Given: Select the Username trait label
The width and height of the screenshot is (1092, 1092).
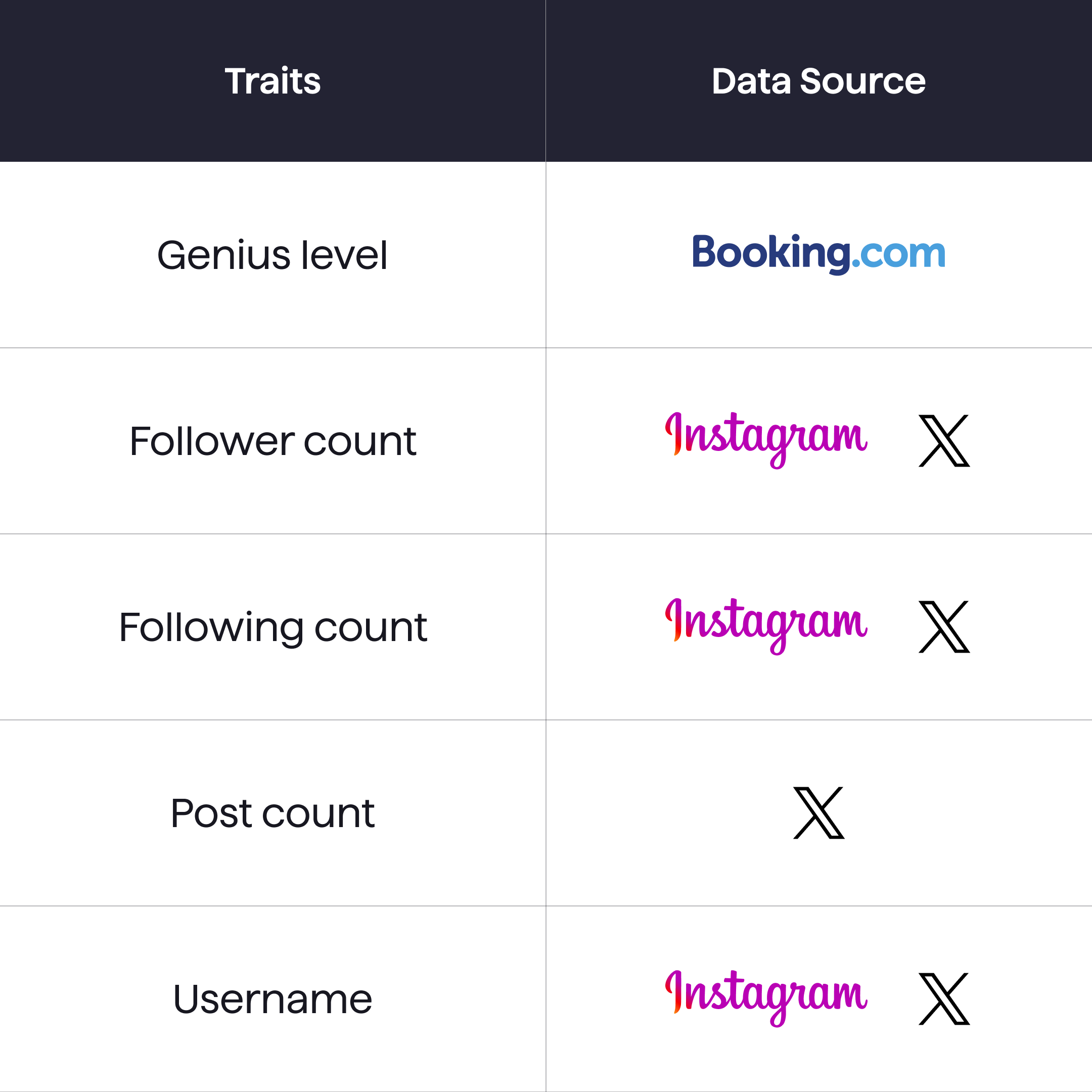Looking at the screenshot, I should pyautogui.click(x=272, y=999).
